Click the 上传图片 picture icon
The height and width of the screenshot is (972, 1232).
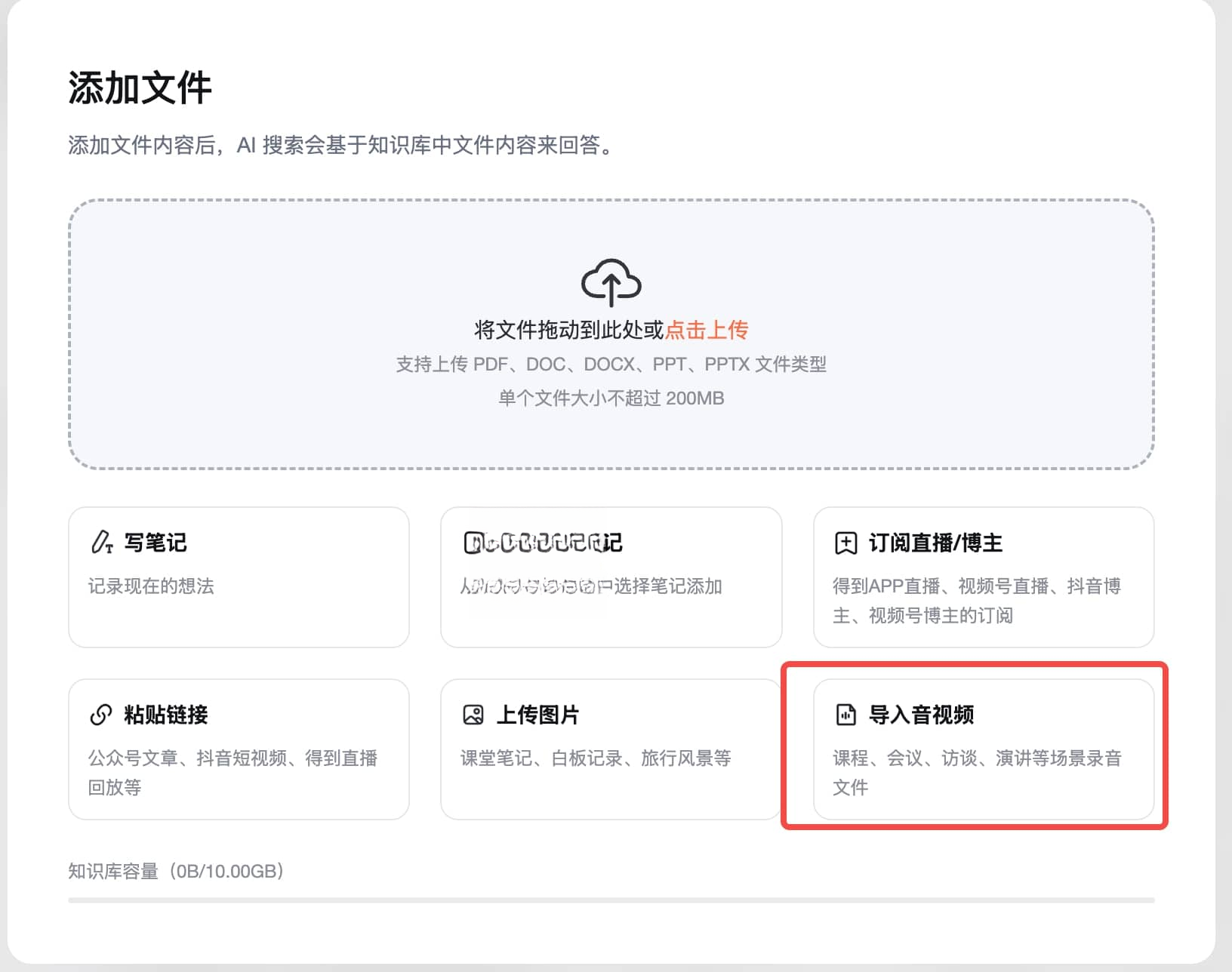click(473, 715)
